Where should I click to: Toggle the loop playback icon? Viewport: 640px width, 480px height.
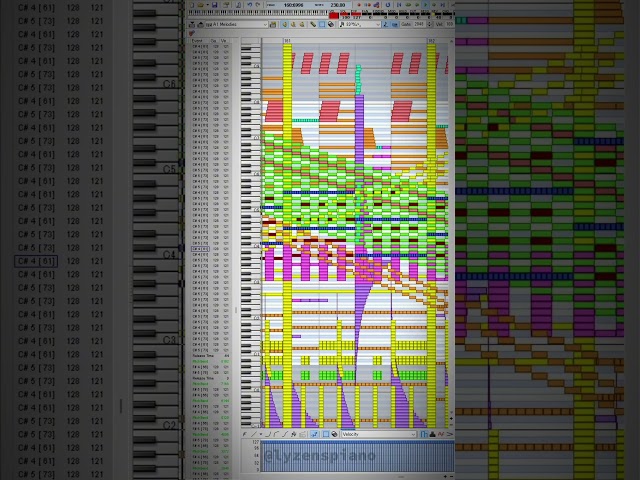coord(387,5)
